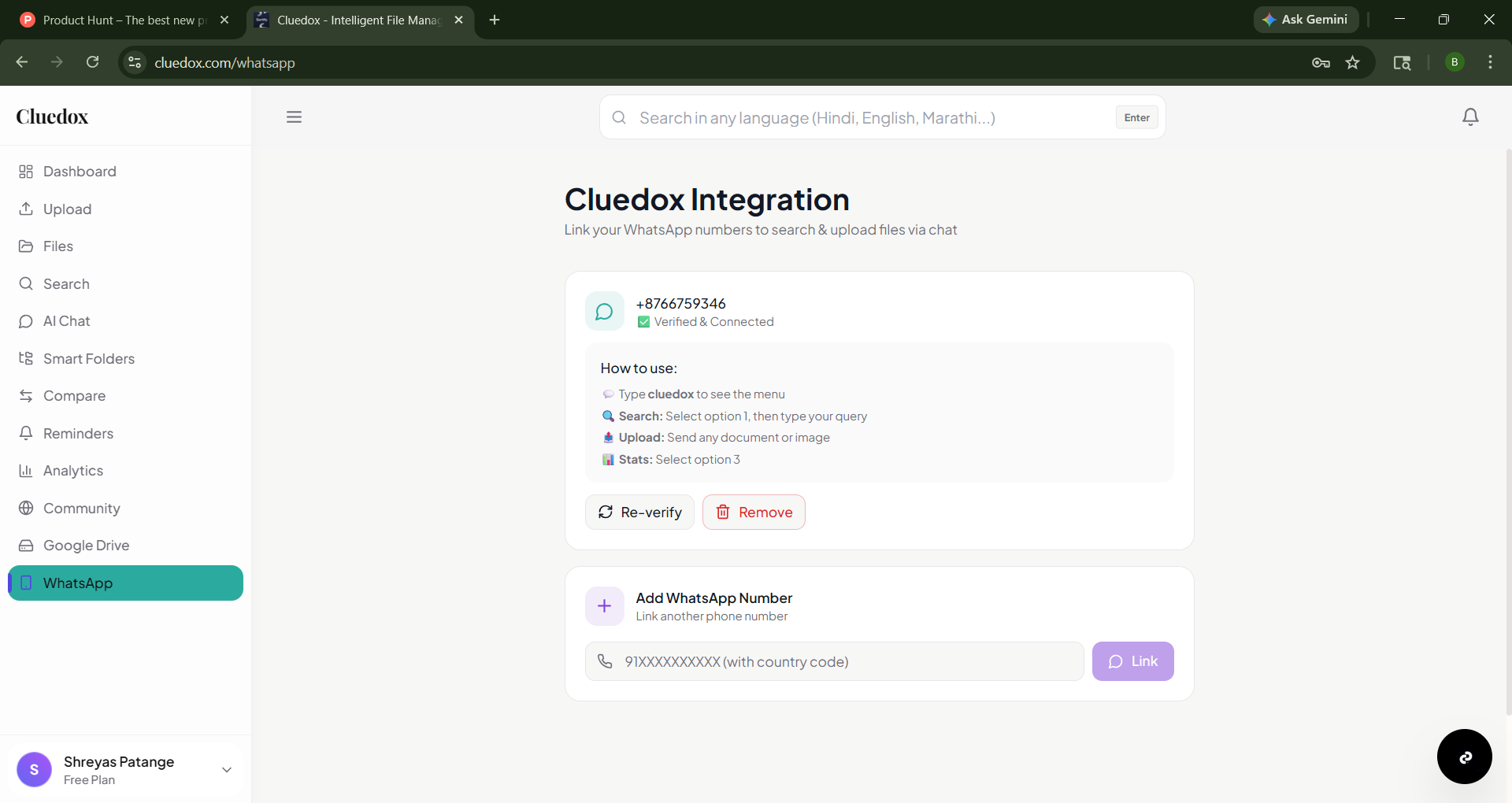Click the Community globe icon
Screen dimensions: 1512x803
click(26, 508)
